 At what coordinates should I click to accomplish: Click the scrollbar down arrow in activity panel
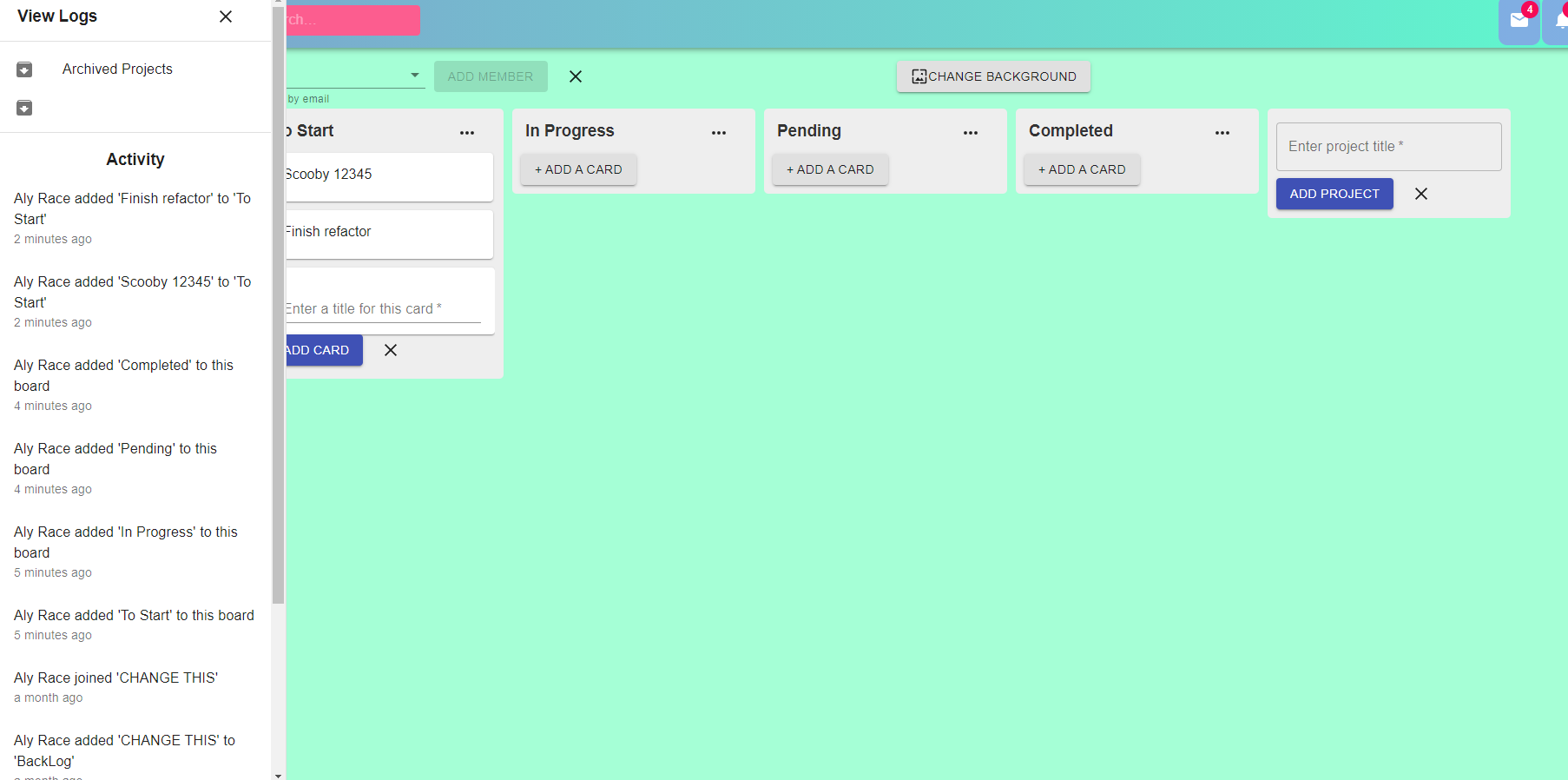tap(278, 775)
